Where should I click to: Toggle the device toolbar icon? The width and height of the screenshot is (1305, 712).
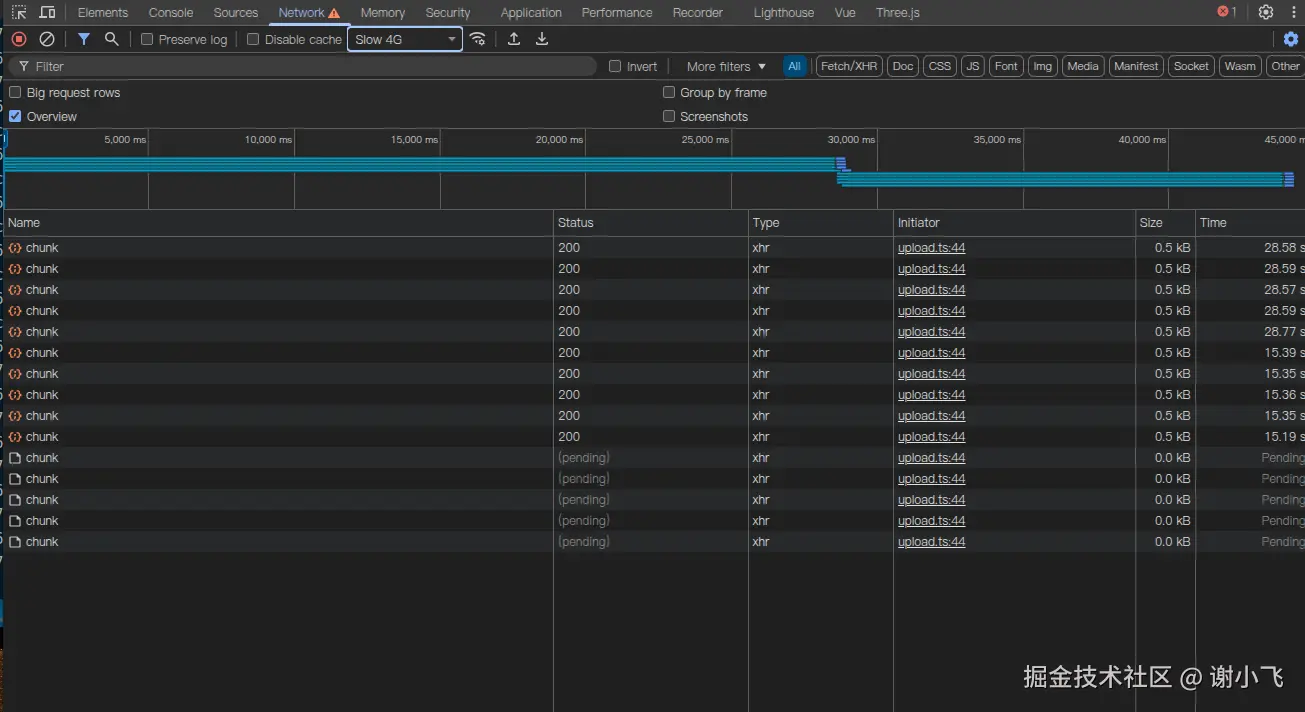[x=47, y=13]
